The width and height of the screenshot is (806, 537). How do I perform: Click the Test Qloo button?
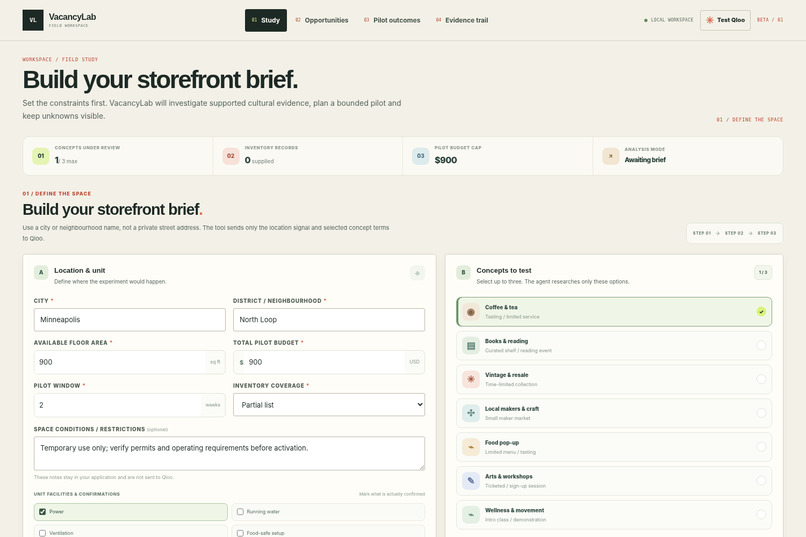[725, 20]
